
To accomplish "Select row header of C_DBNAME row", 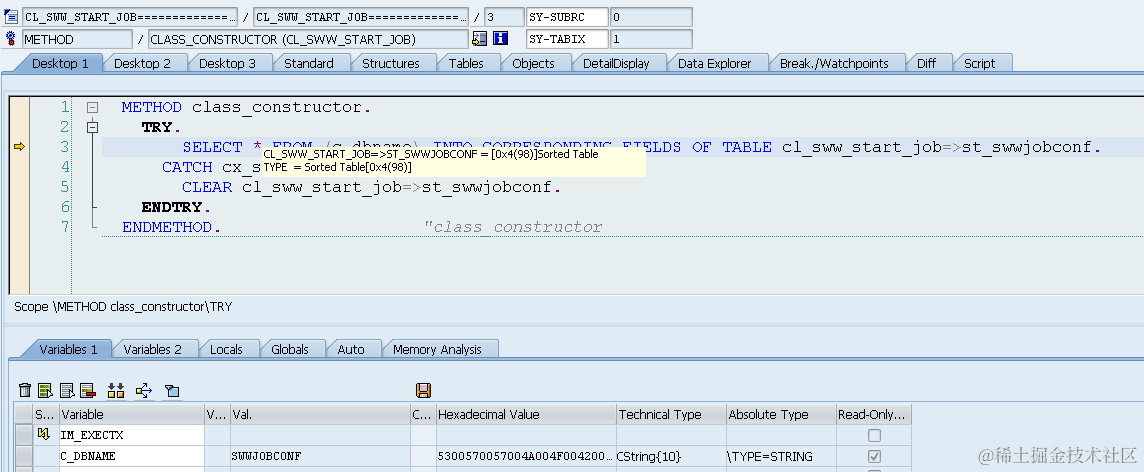I will pos(24,457).
